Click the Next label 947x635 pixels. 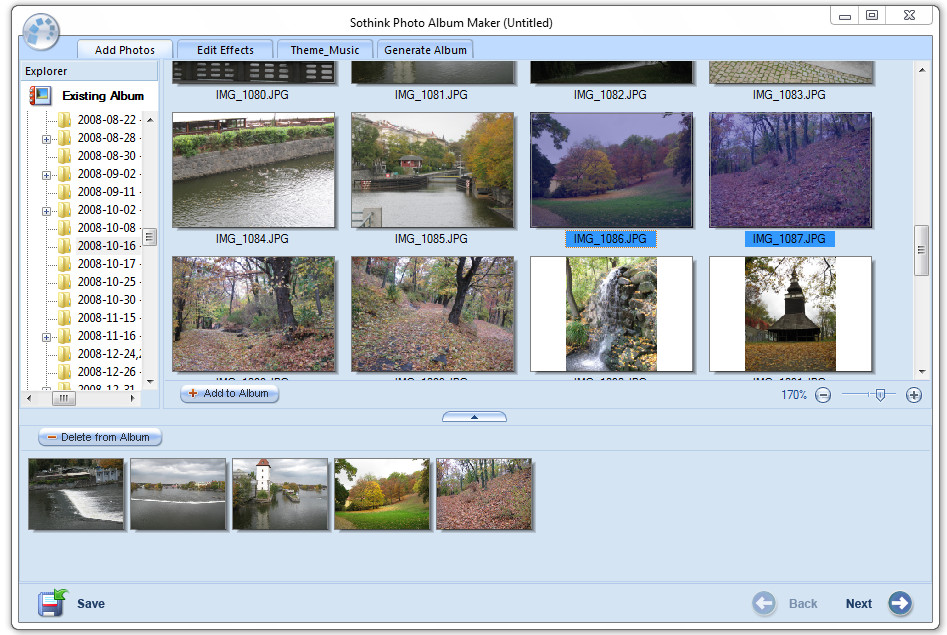(858, 604)
